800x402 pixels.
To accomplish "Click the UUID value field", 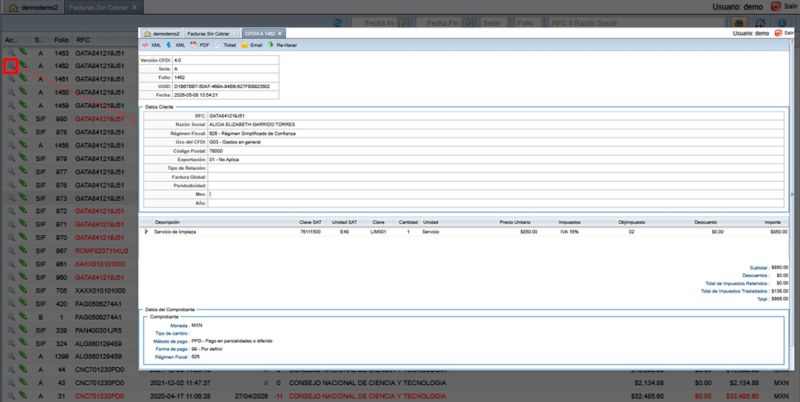I will (226, 86).
